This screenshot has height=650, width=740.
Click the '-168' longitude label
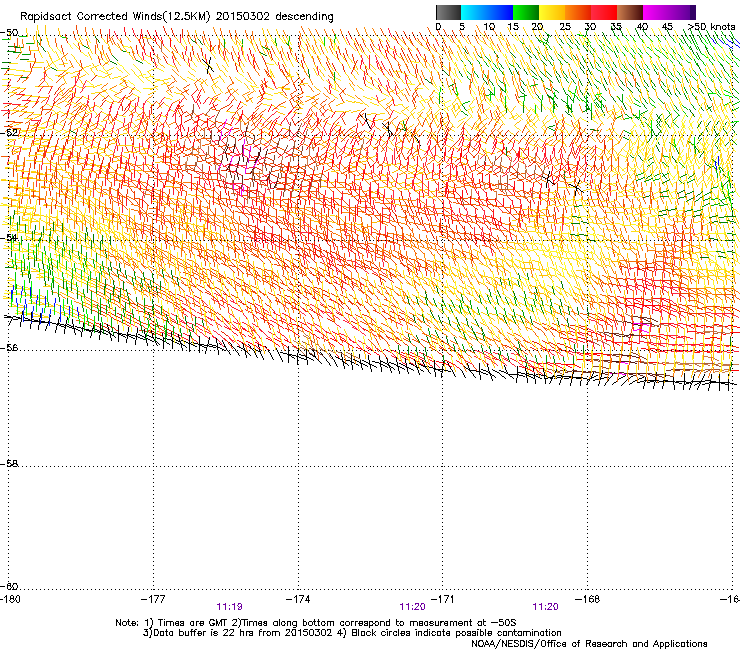coord(587,599)
